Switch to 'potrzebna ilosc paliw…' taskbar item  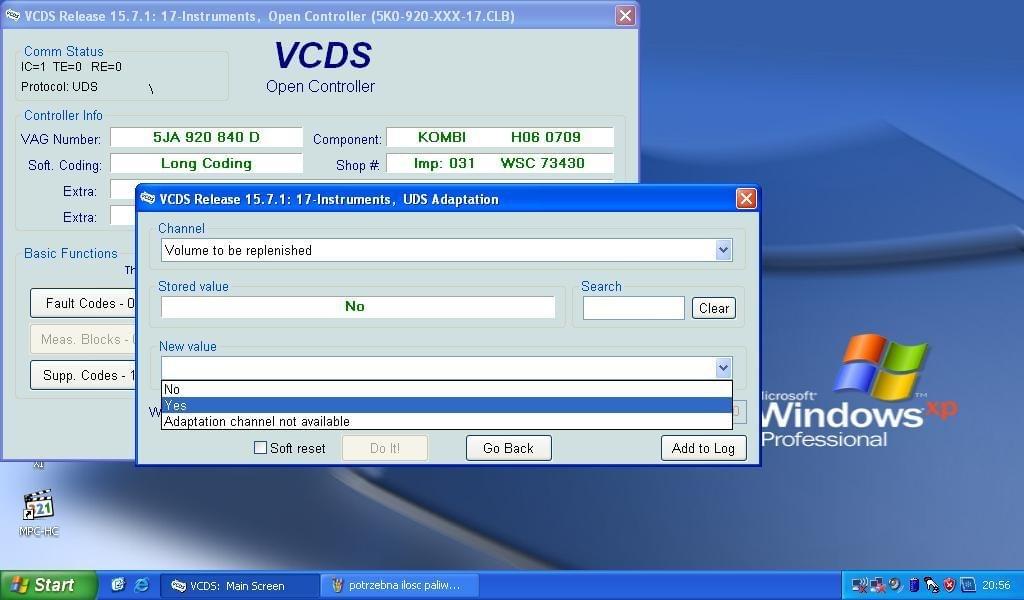pos(400,586)
